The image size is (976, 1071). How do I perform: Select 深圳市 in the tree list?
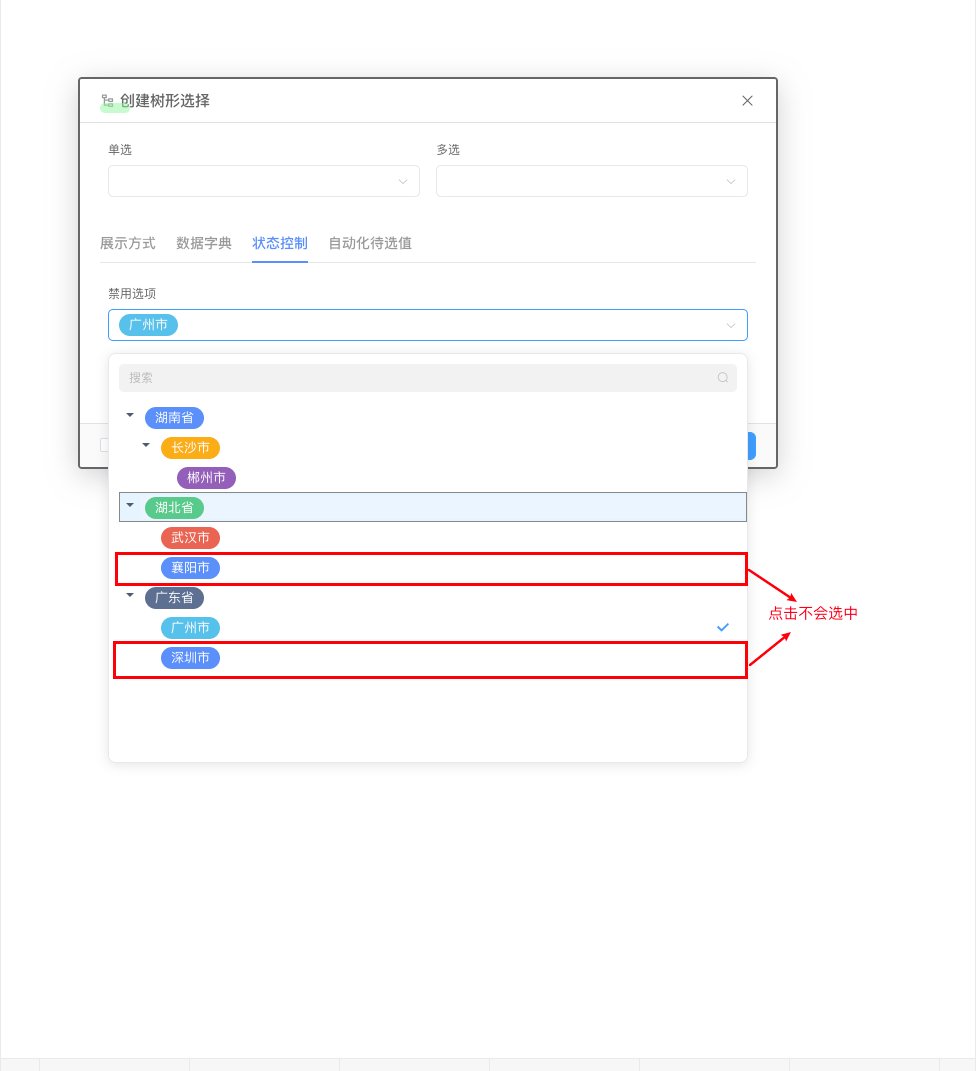point(190,657)
